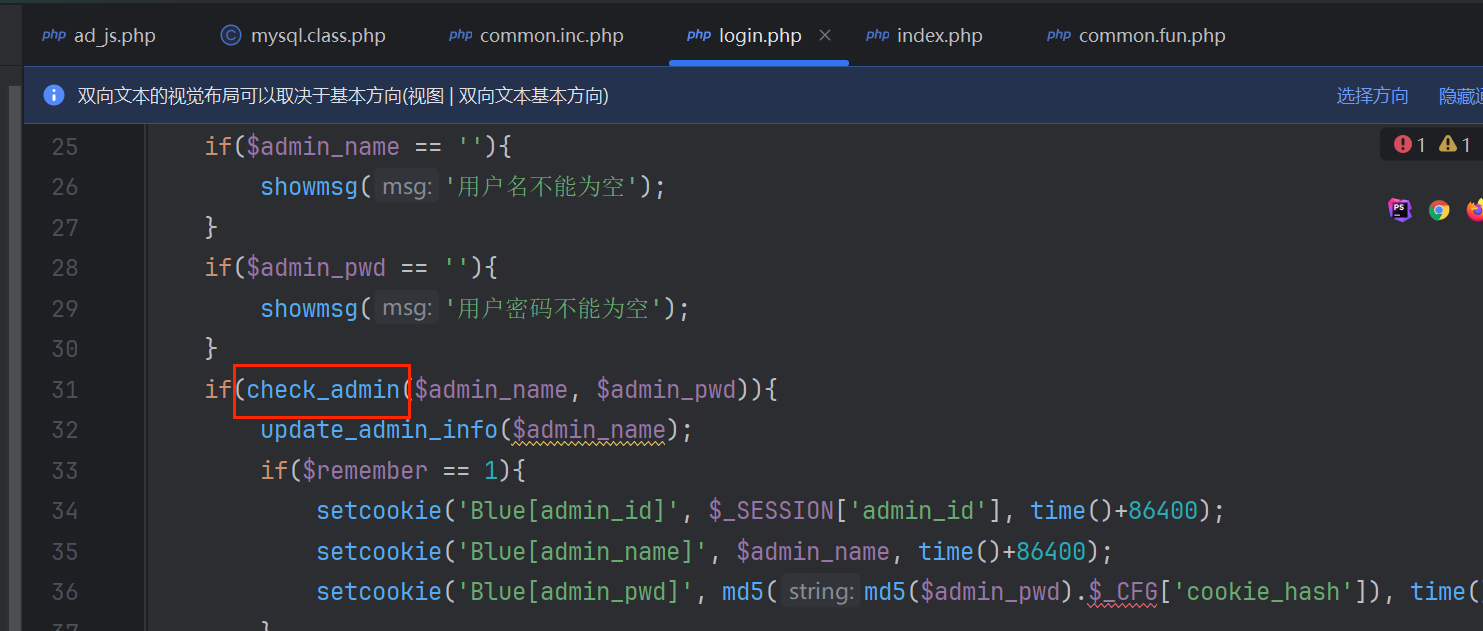This screenshot has width=1483, height=631.
Task: Click the check_admin function call
Action: coord(322,390)
